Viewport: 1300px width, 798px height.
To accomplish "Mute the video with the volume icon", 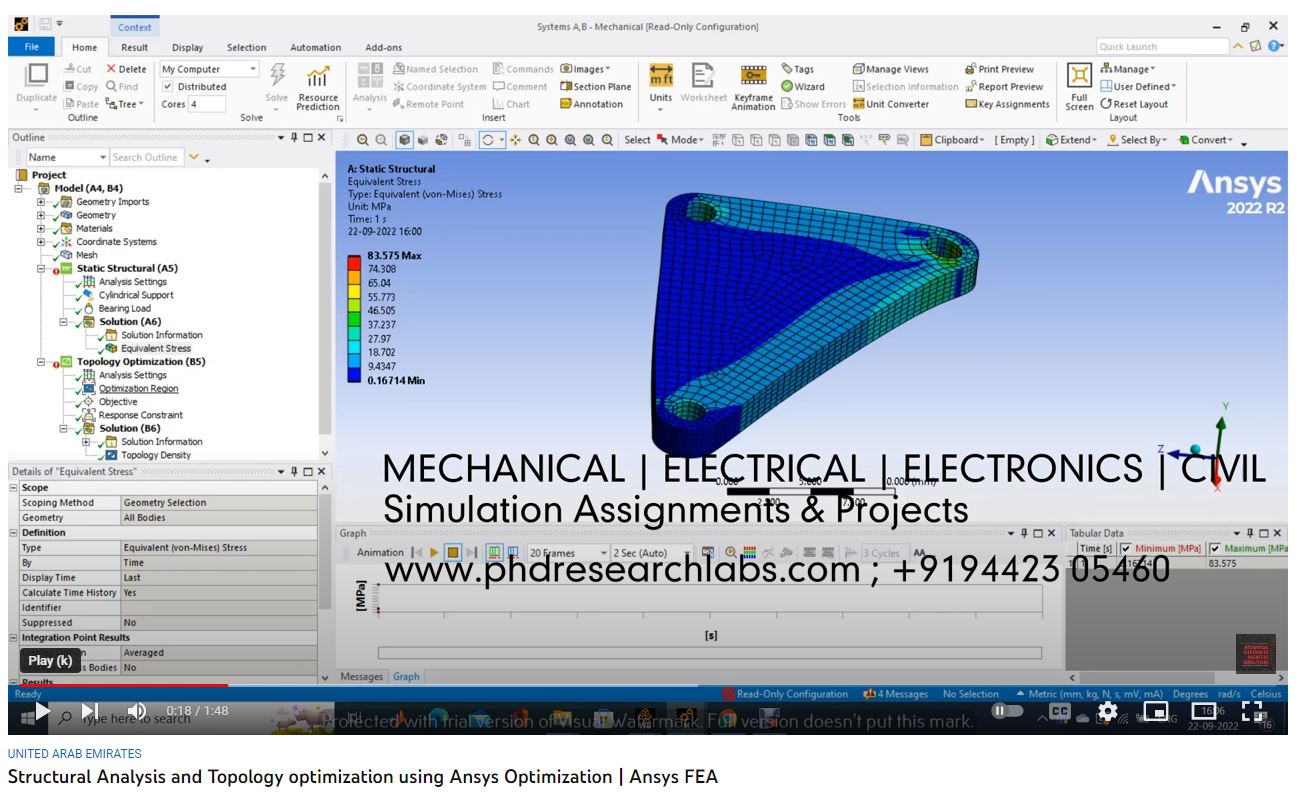I will [x=136, y=711].
